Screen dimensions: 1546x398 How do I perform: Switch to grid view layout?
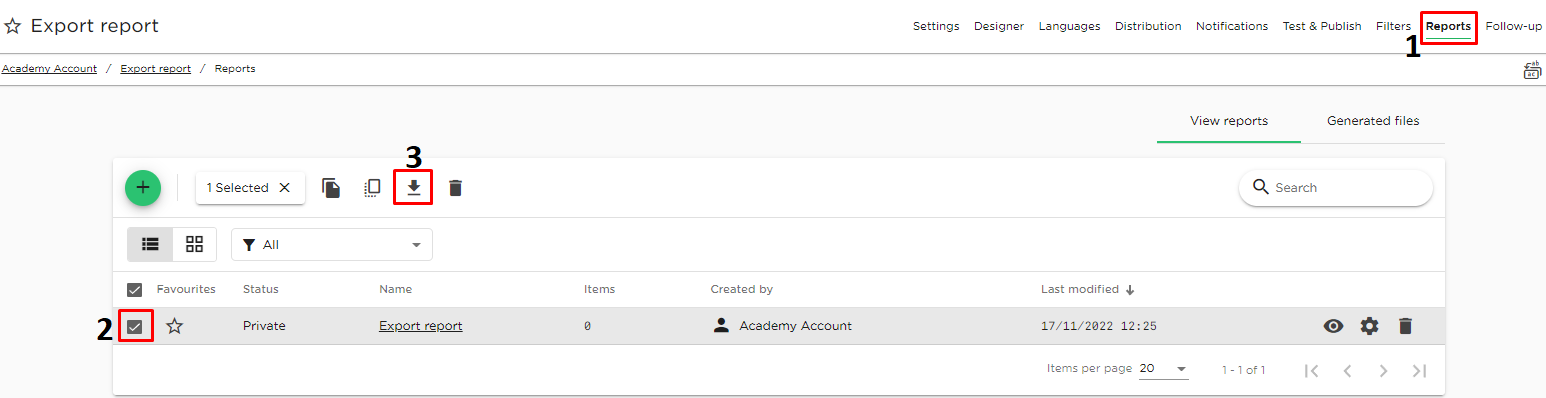[195, 244]
